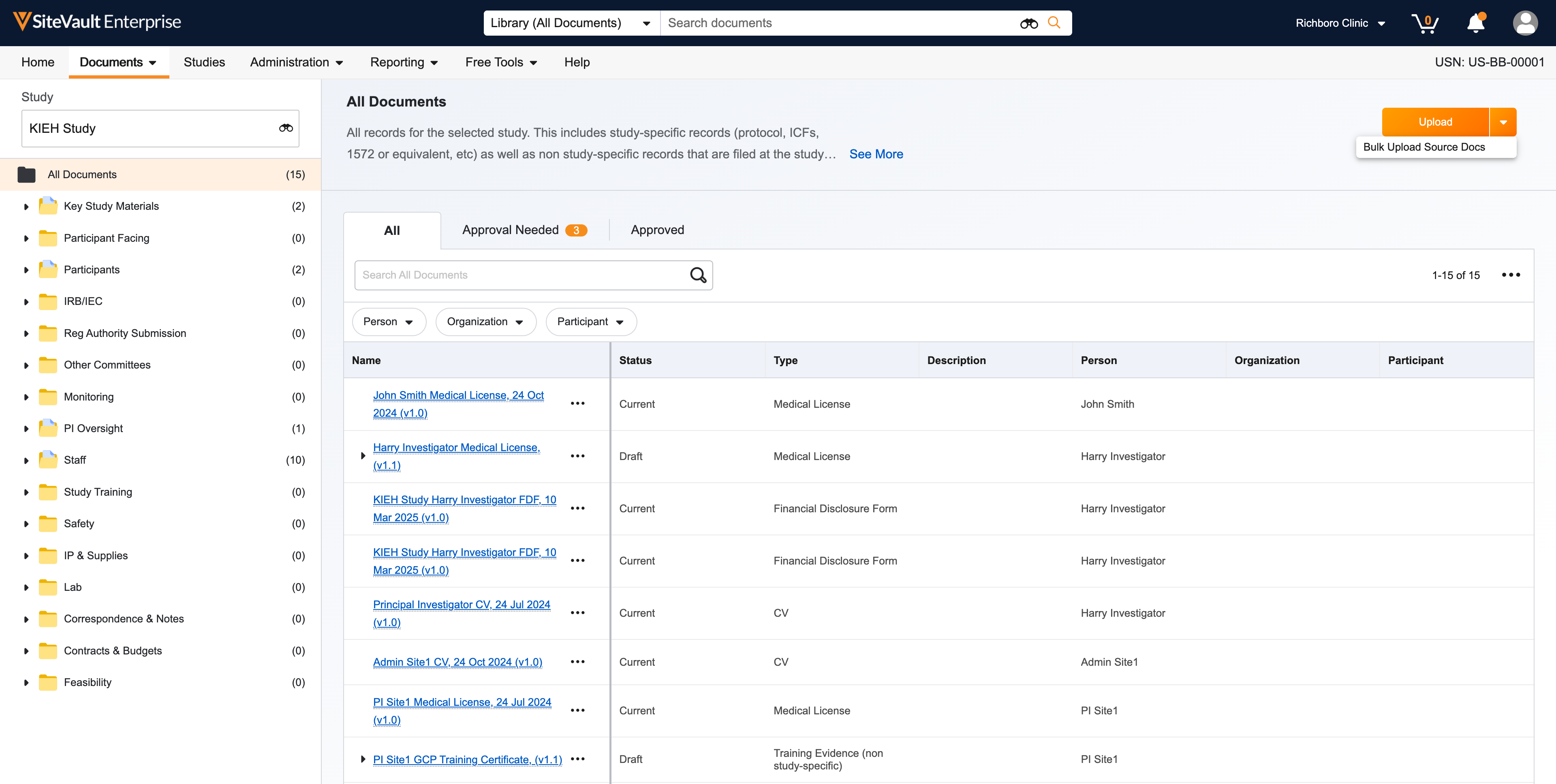Switch to the Approved tab
The height and width of the screenshot is (784, 1556).
point(657,230)
